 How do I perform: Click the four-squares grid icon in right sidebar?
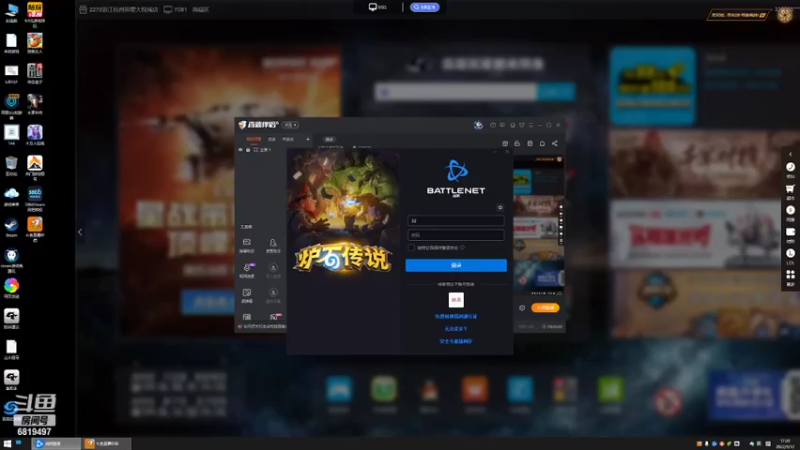pos(790,274)
